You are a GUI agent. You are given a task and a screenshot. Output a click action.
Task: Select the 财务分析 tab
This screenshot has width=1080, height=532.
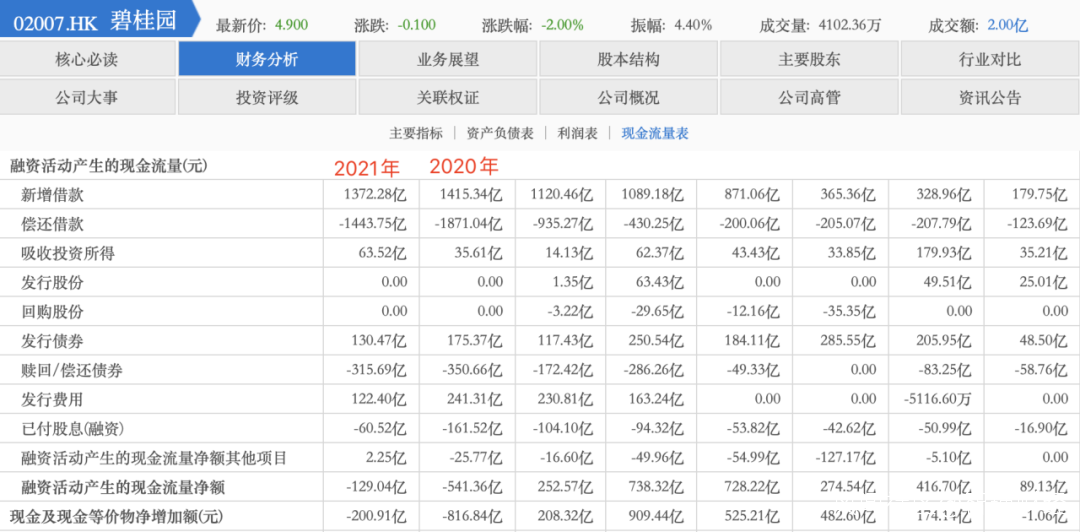click(267, 59)
